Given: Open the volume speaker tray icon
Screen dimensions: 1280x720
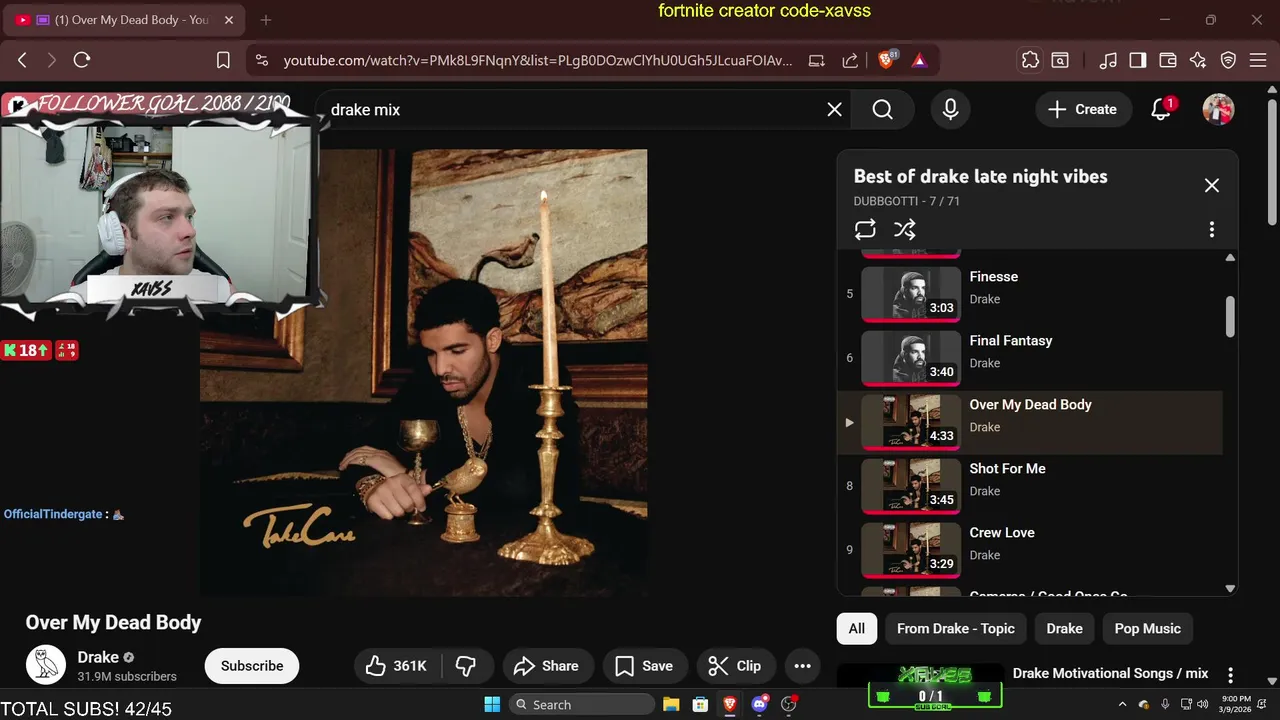Looking at the screenshot, I should [1202, 704].
